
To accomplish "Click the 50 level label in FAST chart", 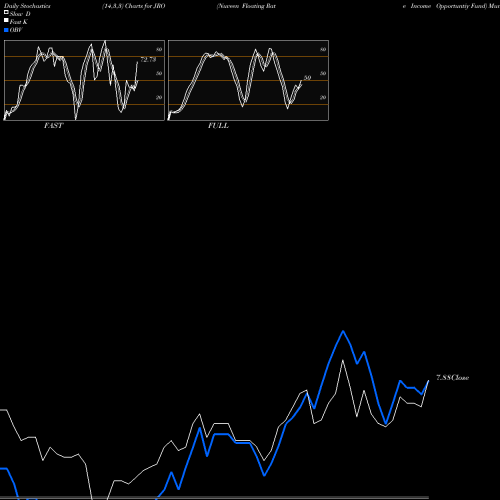I will (x=159, y=74).
